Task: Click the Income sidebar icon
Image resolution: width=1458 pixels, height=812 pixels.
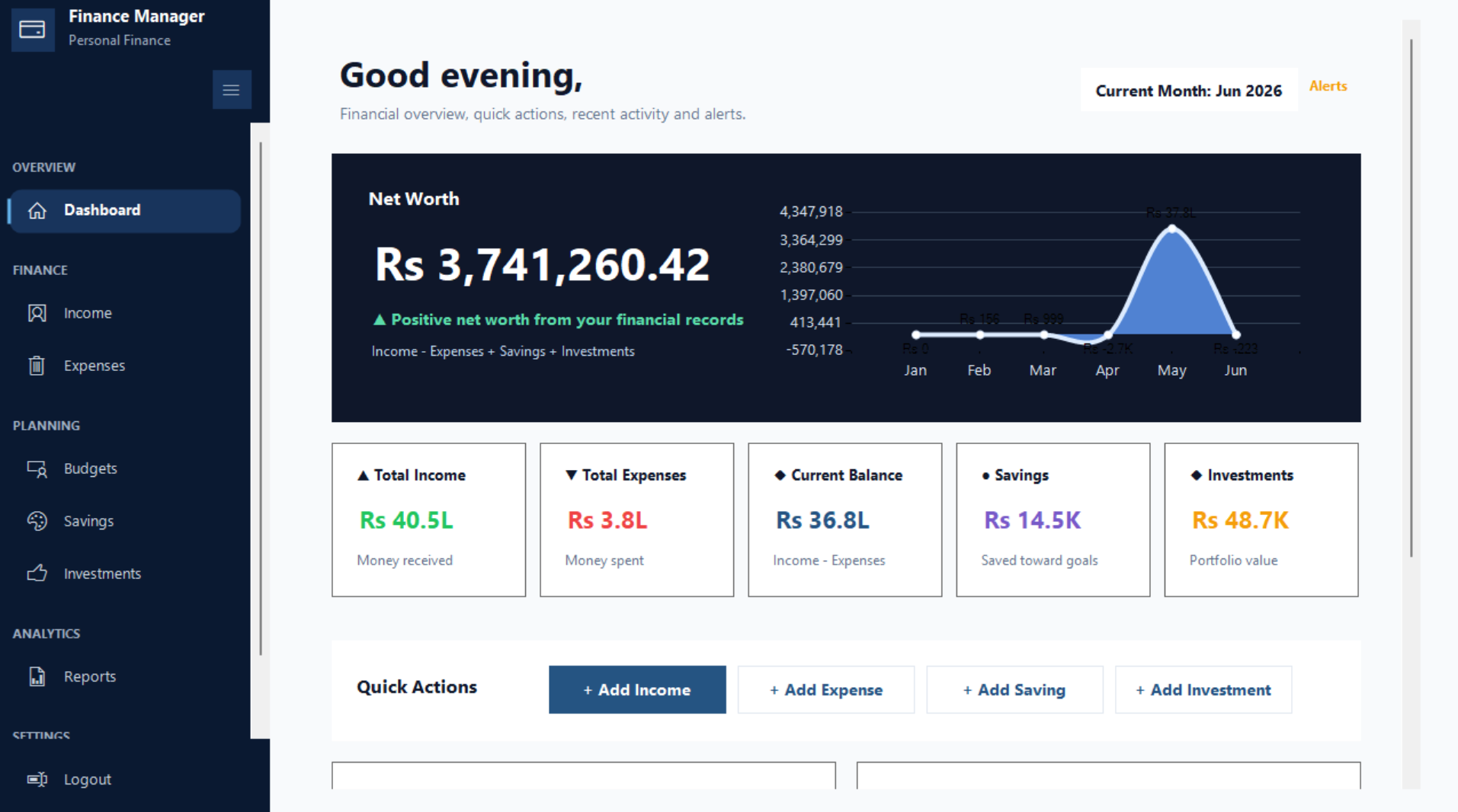Action: click(x=37, y=313)
